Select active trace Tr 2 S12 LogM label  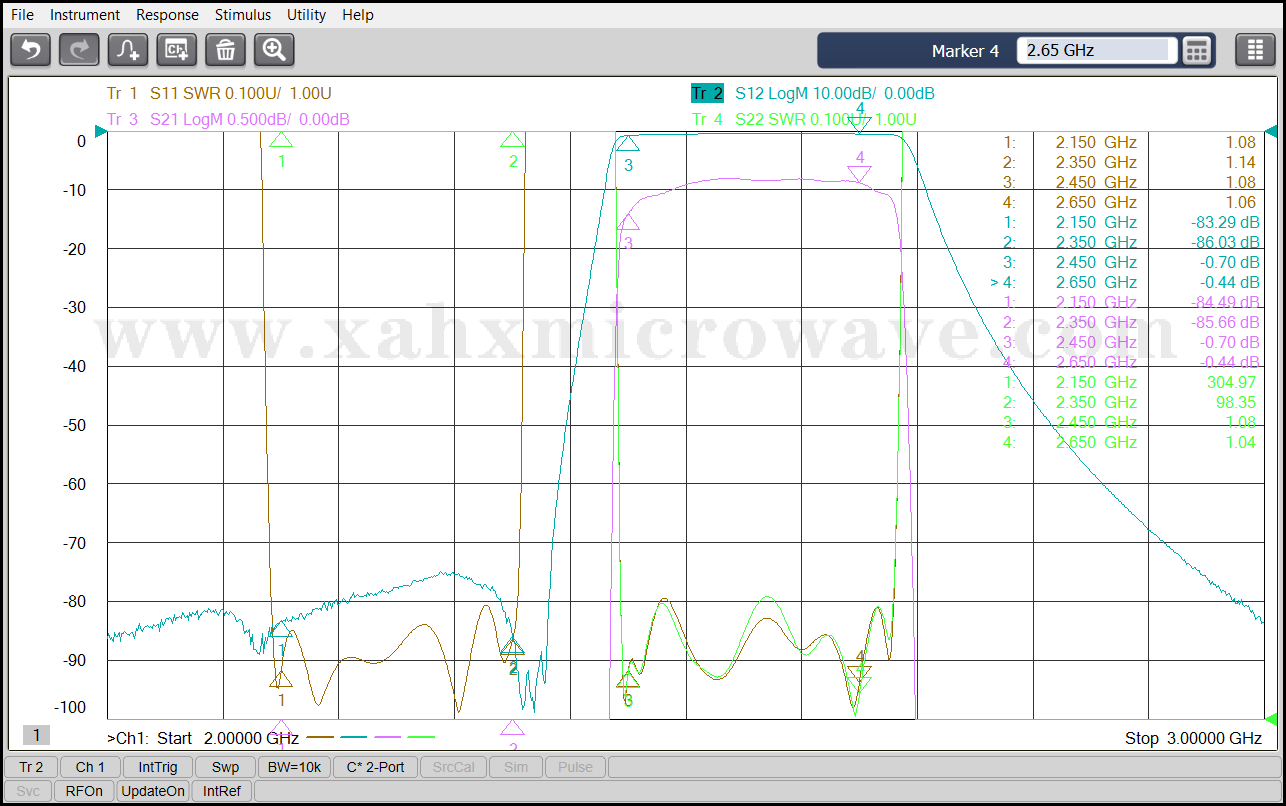point(813,94)
